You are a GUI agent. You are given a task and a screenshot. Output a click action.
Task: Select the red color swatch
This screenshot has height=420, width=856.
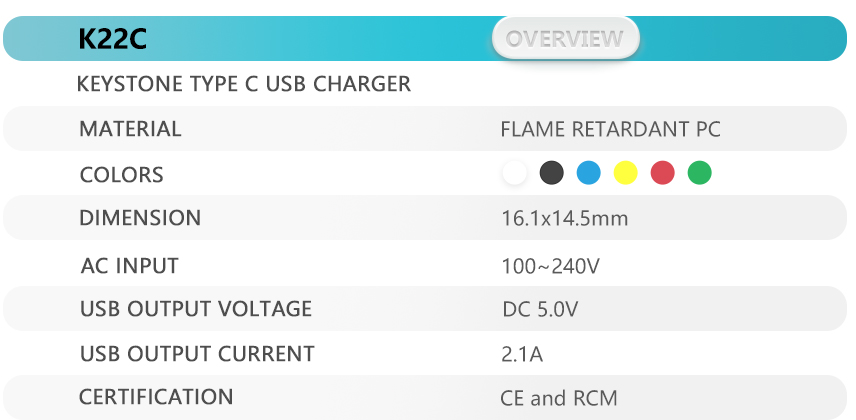(662, 173)
